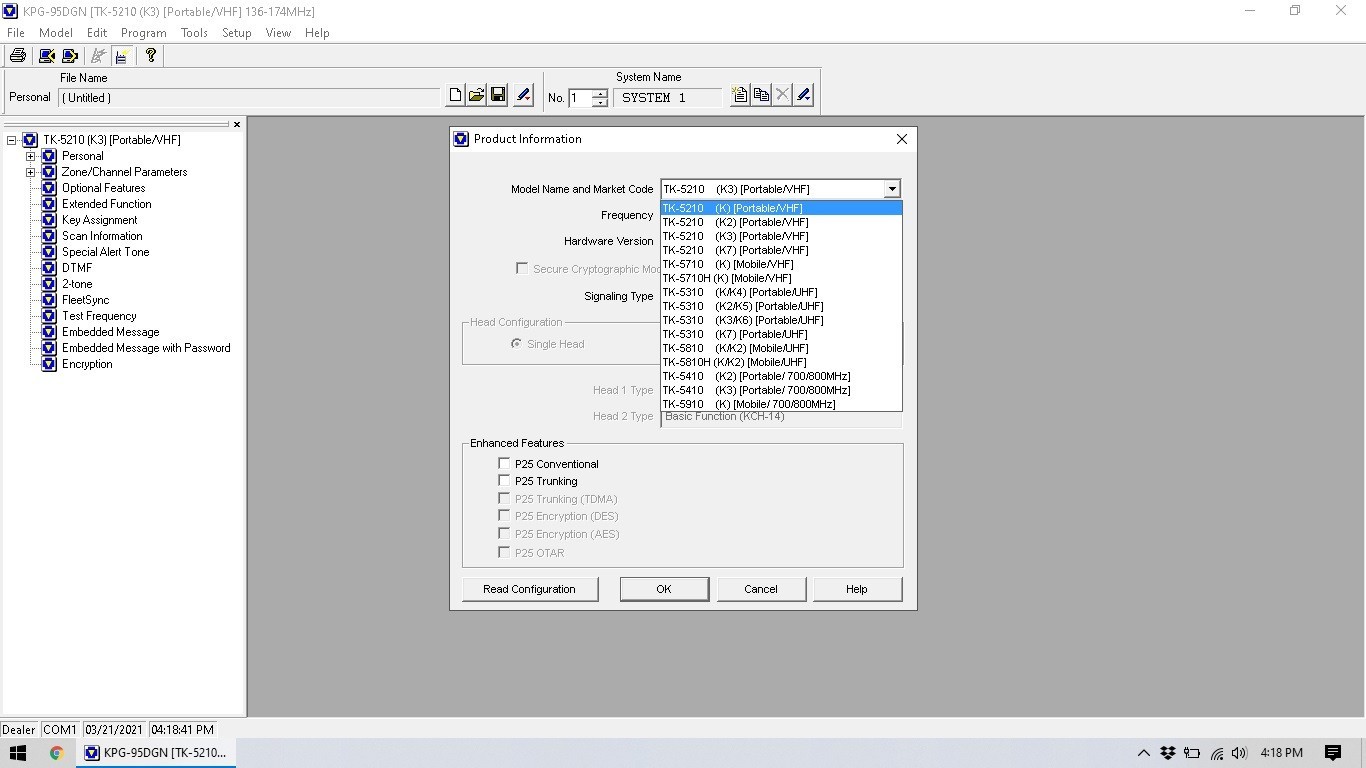The height and width of the screenshot is (768, 1366).
Task: Click Cancel in Product Information dialog
Action: click(x=761, y=589)
